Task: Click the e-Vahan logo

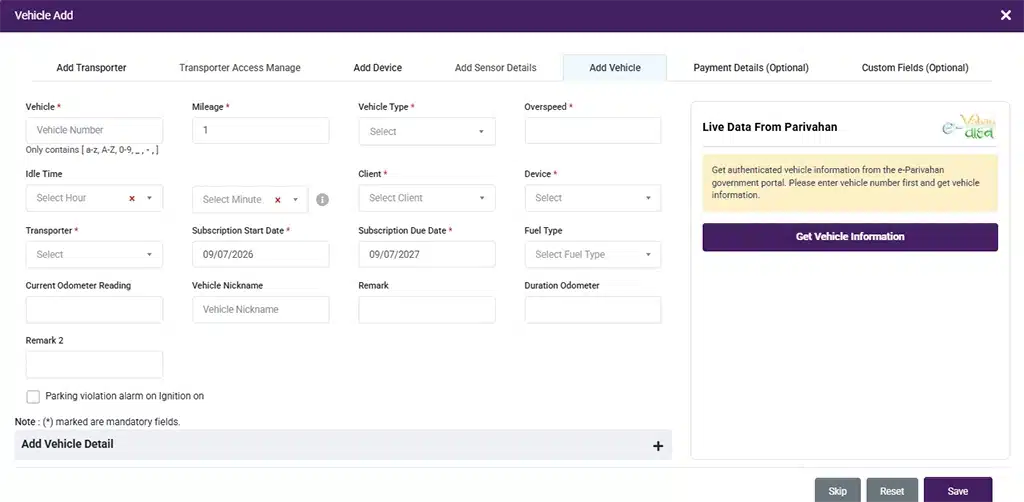Action: (969, 126)
